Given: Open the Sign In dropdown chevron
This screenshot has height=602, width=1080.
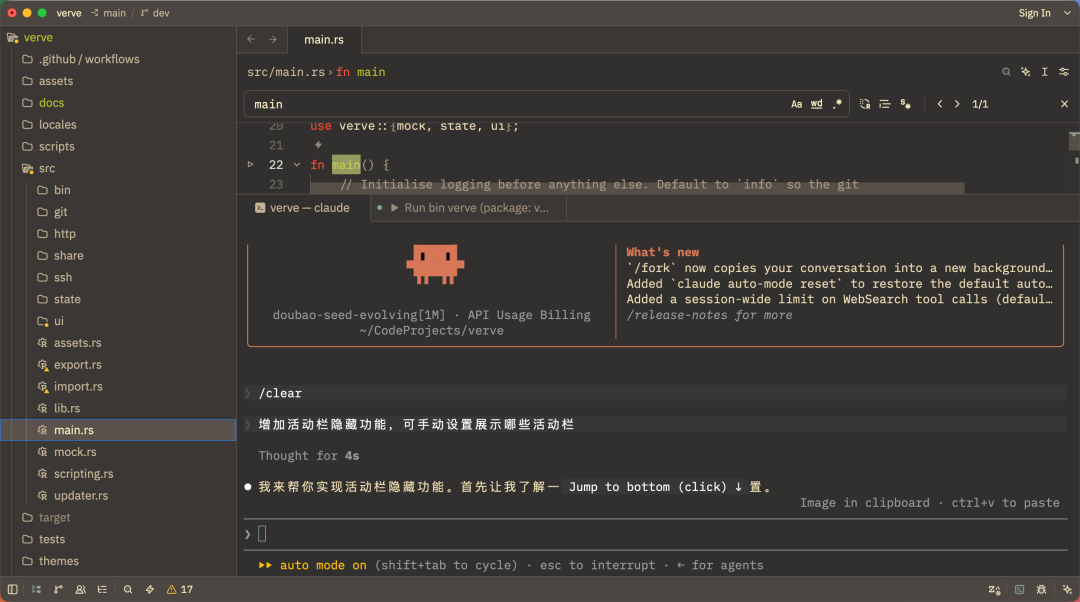Looking at the screenshot, I should click(x=1067, y=13).
